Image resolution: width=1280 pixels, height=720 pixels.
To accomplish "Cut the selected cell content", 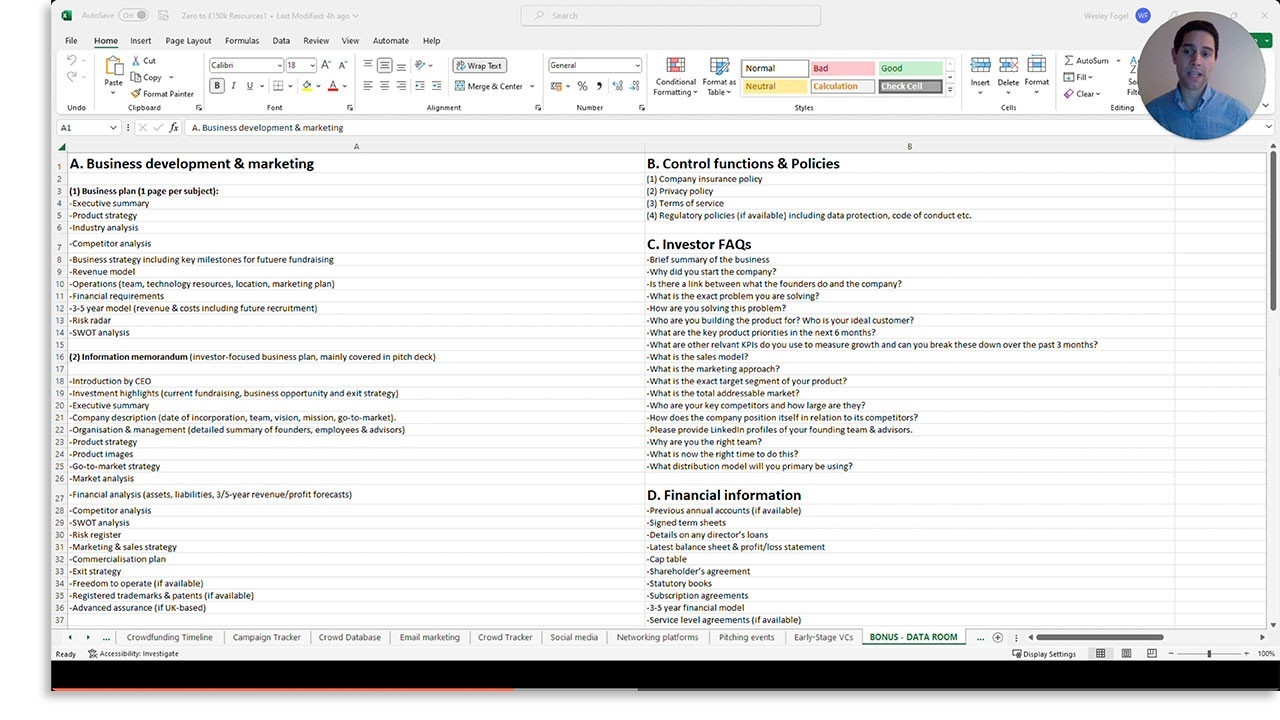I will pos(143,61).
